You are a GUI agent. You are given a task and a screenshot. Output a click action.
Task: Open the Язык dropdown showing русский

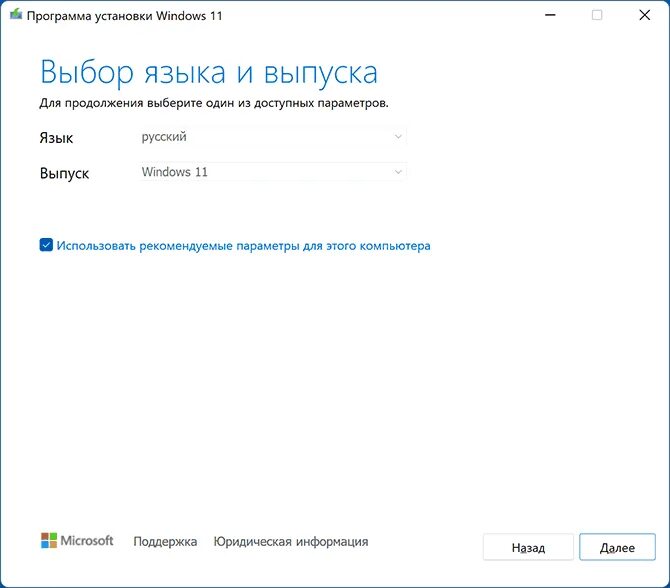point(273,137)
